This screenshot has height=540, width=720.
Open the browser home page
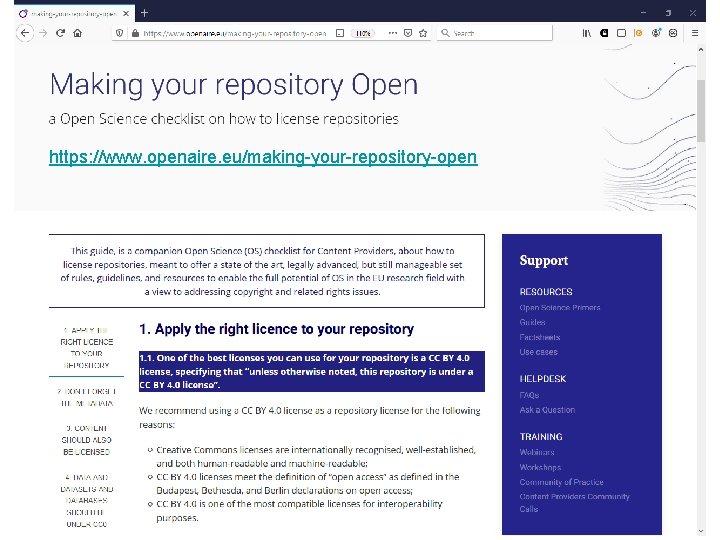(78, 33)
